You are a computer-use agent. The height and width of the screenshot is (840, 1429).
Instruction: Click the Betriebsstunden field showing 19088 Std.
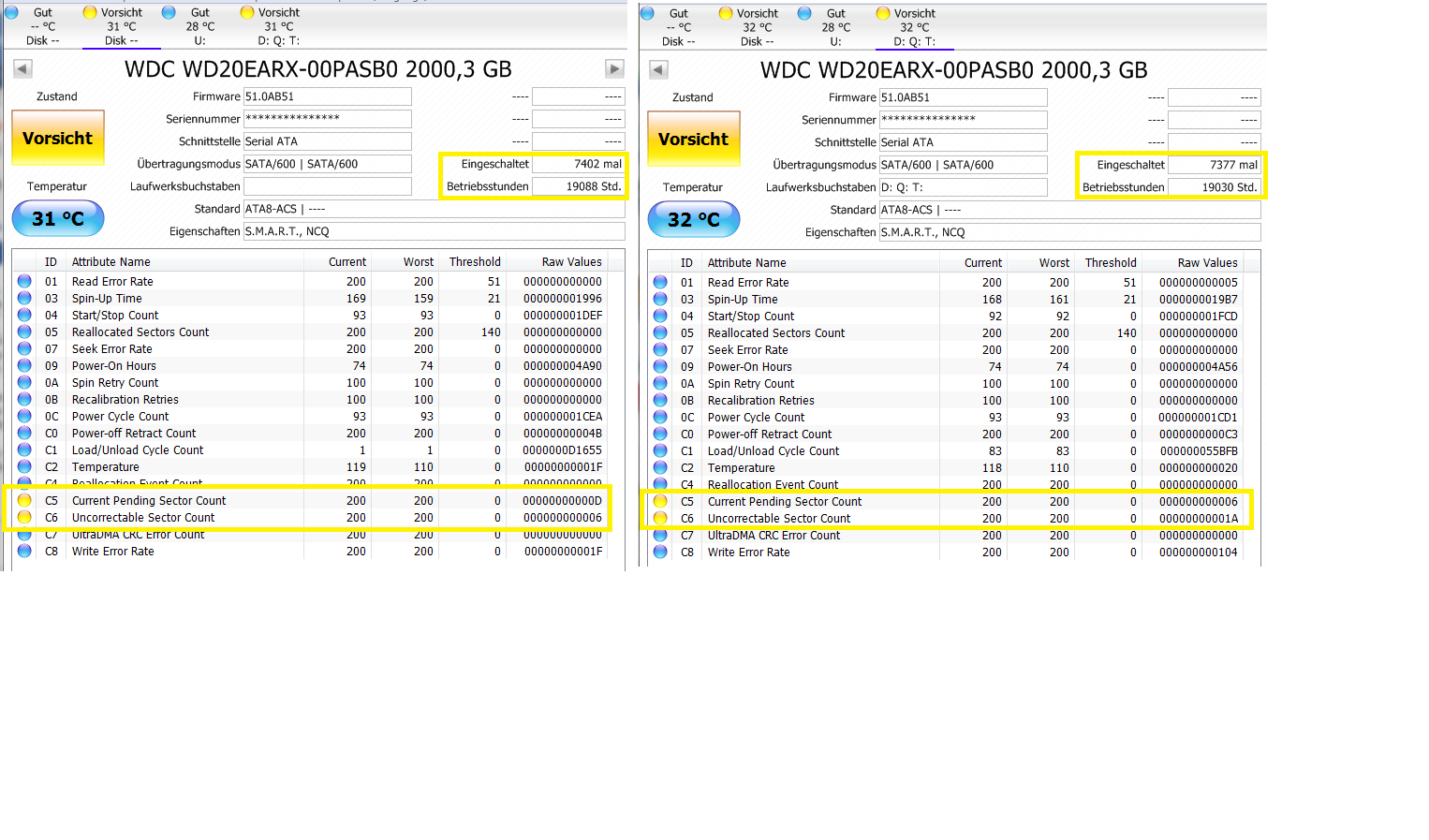579,186
